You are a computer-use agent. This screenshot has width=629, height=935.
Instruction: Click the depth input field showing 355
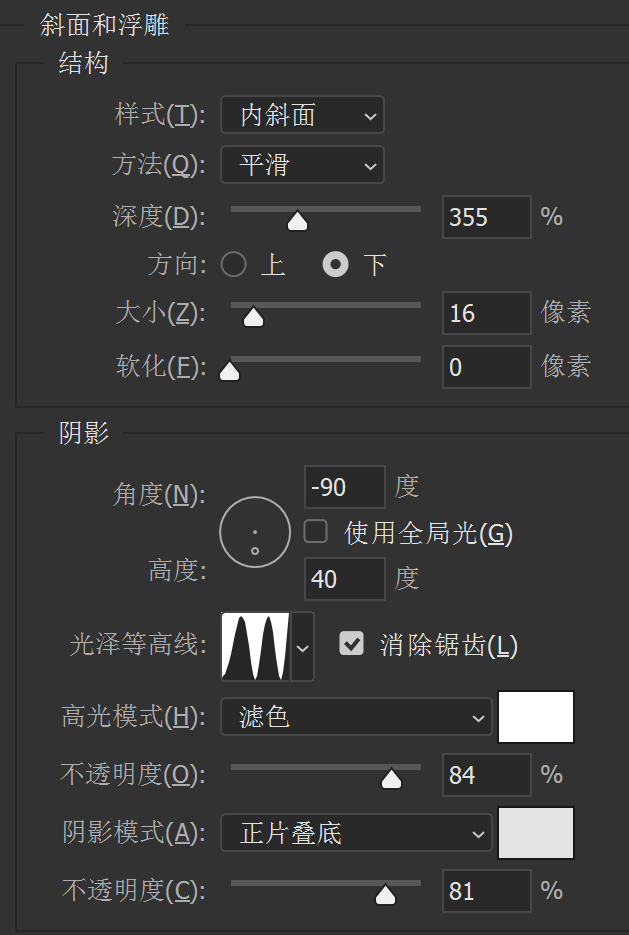[x=486, y=217]
